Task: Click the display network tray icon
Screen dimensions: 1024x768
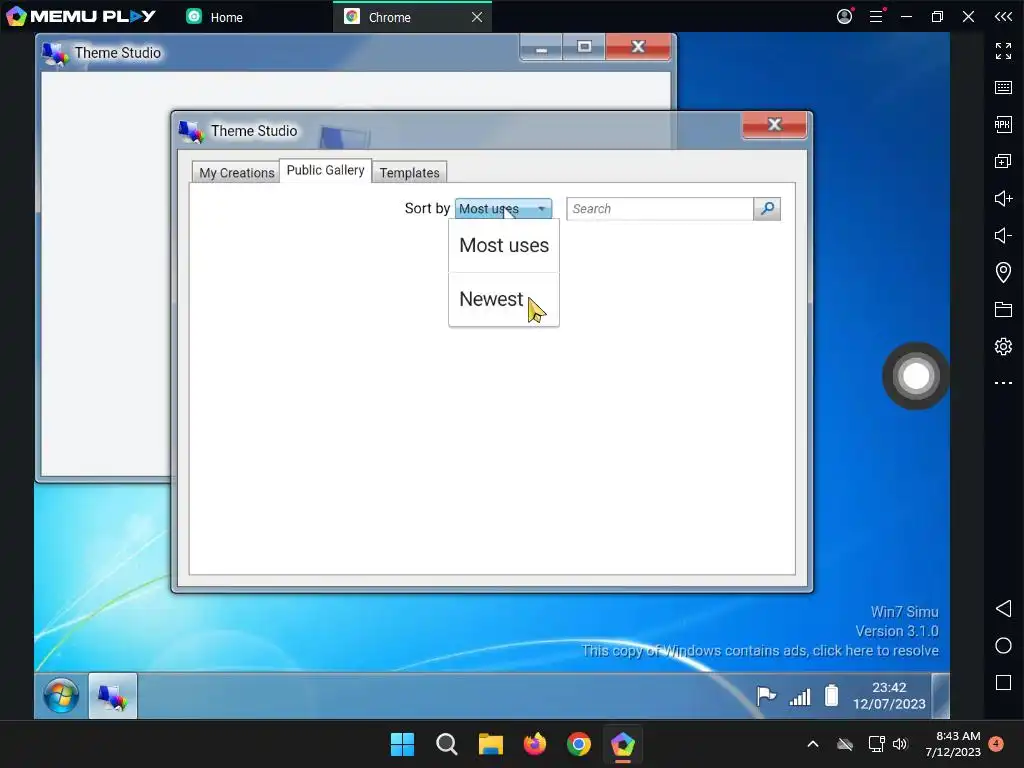Action: coord(876,744)
